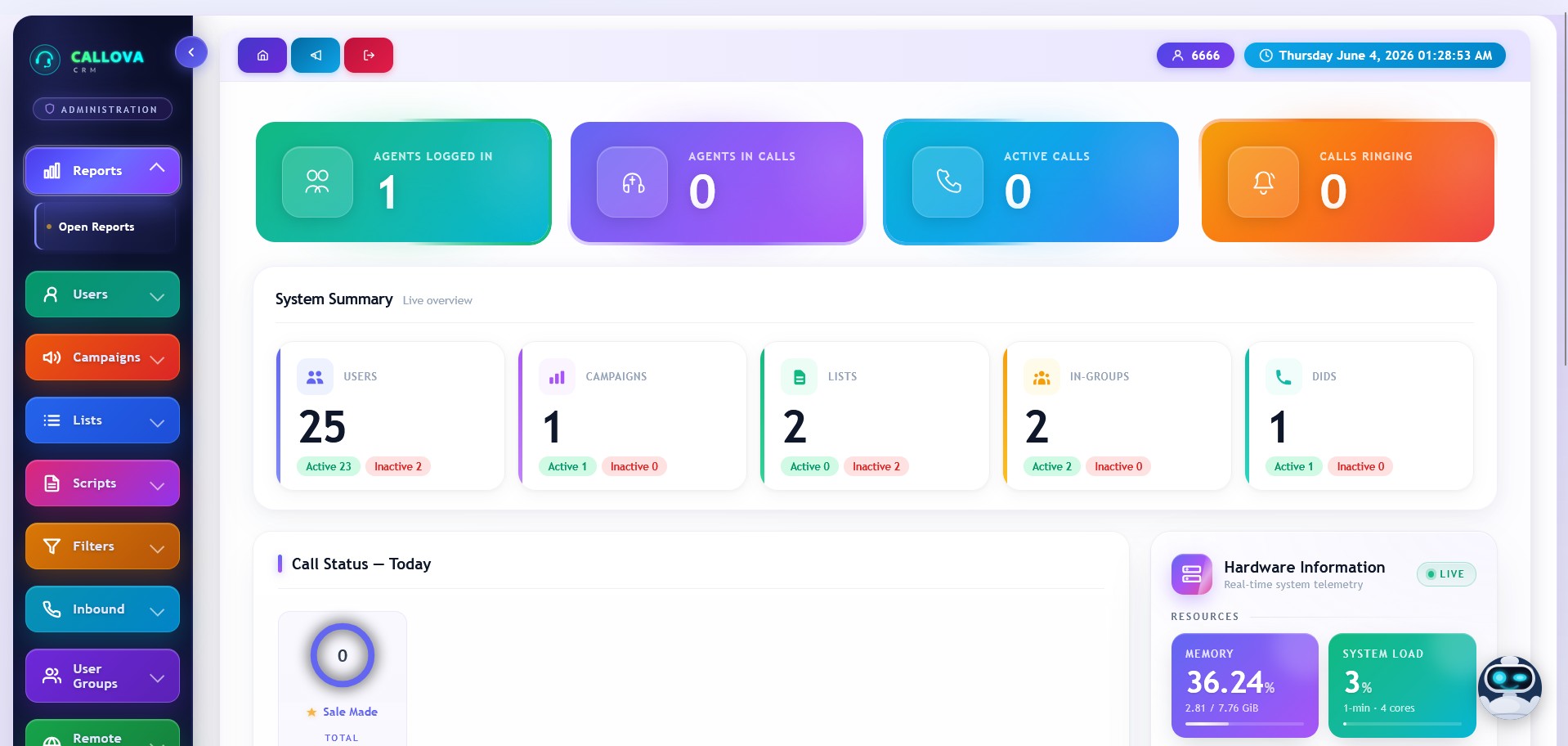
Task: Collapse the sidebar with the arrow button
Action: tap(191, 52)
